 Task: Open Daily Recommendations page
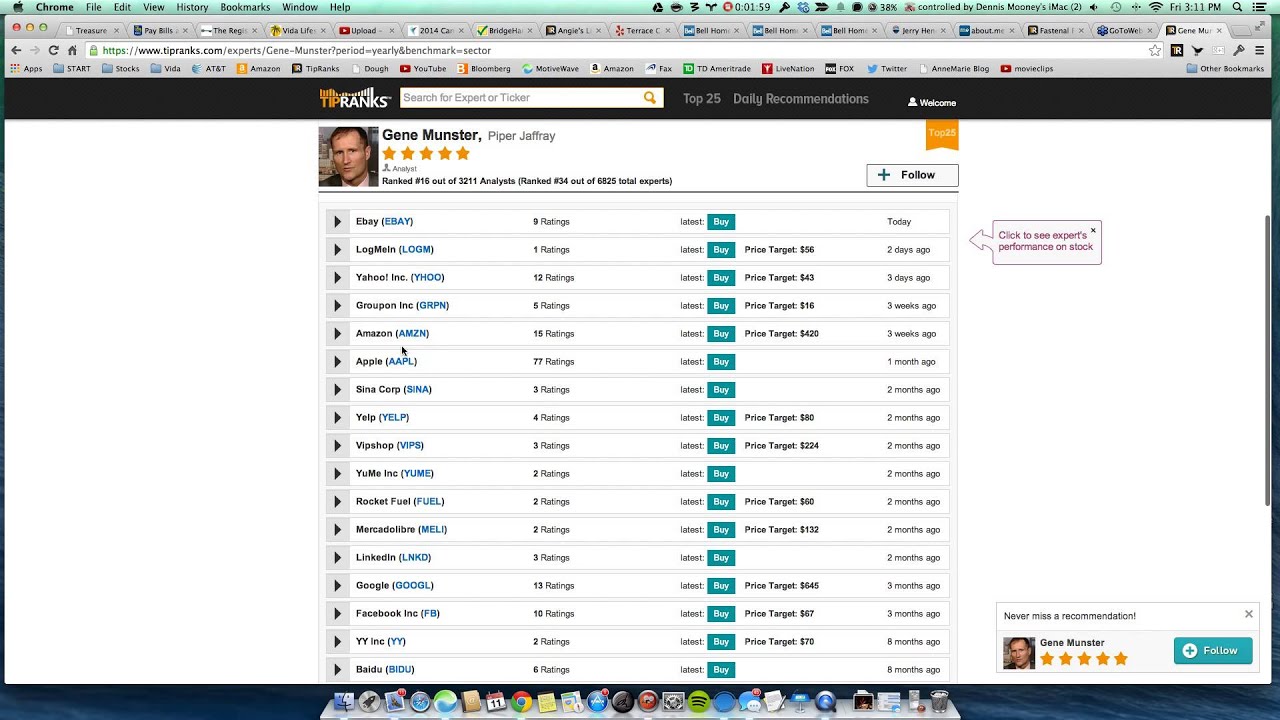(x=801, y=98)
